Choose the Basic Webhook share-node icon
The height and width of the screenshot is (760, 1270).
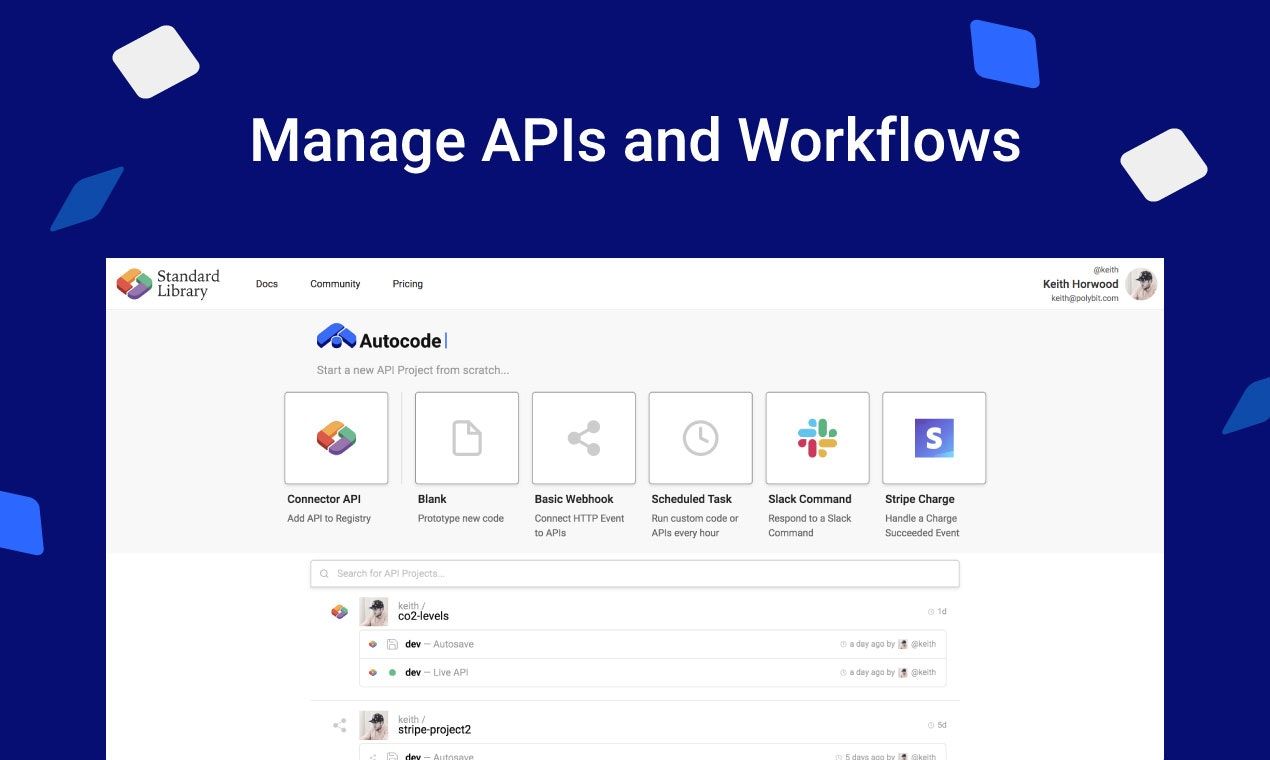(x=583, y=437)
